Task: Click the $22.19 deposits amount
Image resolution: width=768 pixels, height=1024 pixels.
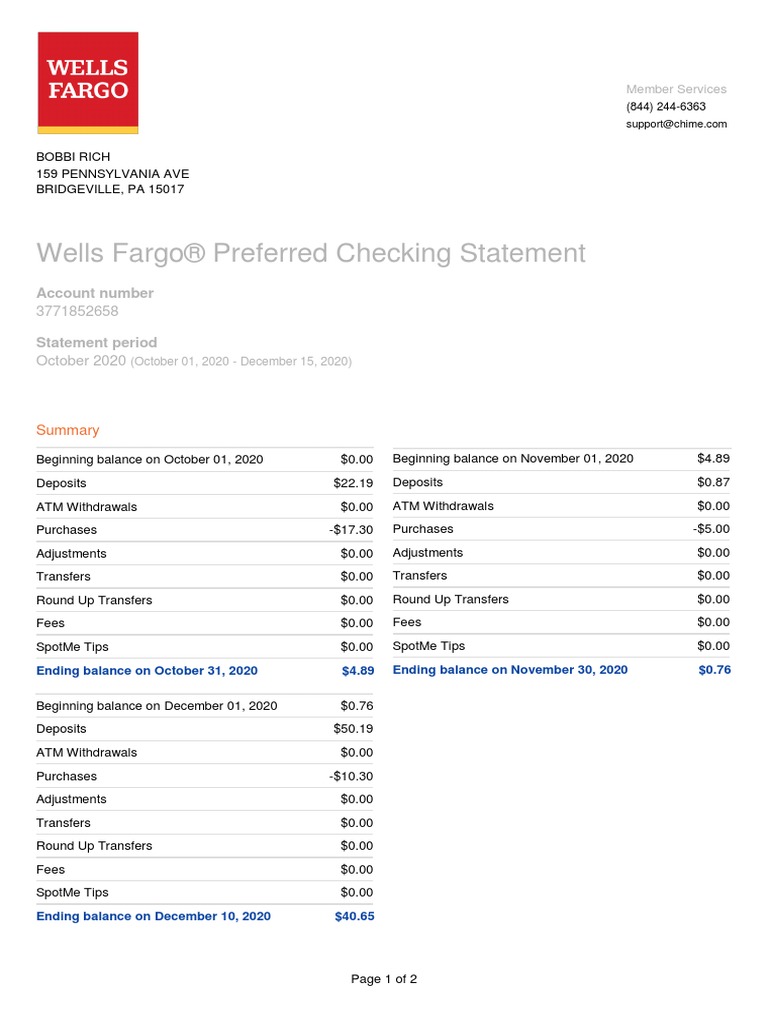Action: click(353, 483)
